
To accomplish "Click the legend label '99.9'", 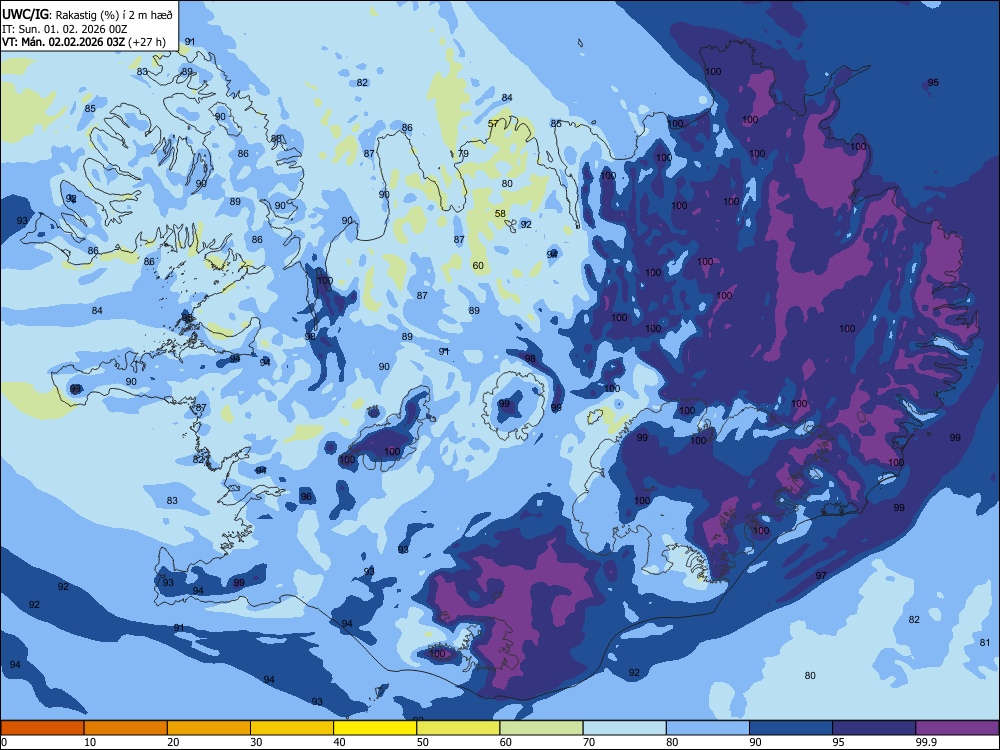I will (926, 742).
